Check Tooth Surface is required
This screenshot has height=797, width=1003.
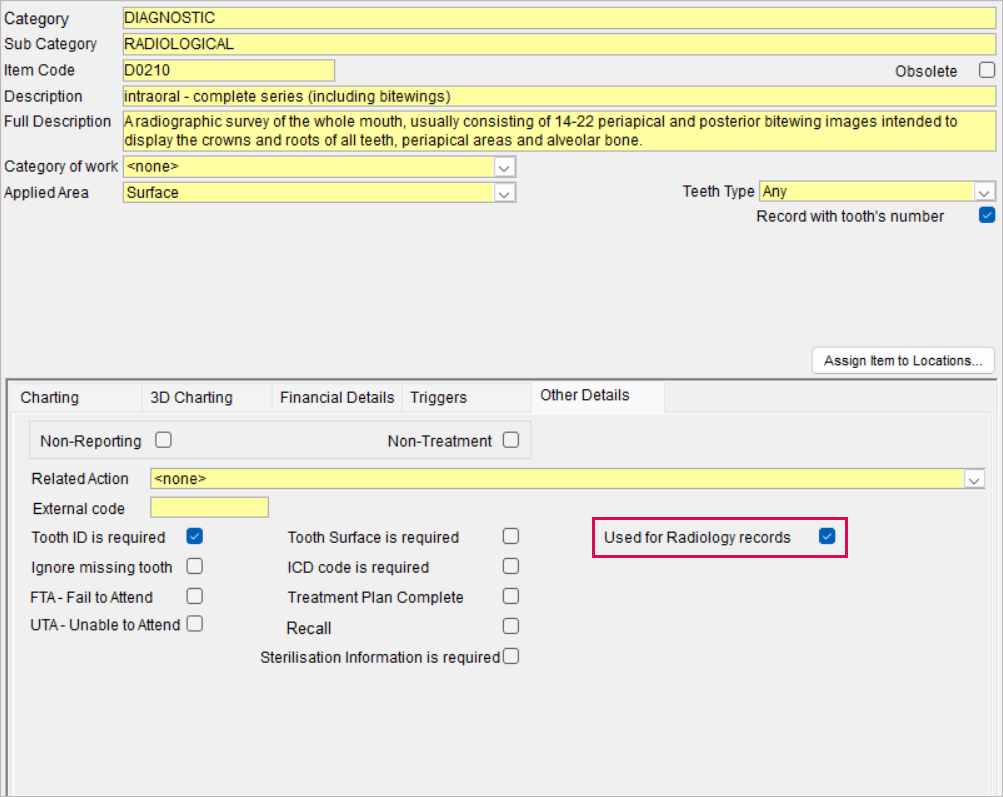[510, 536]
